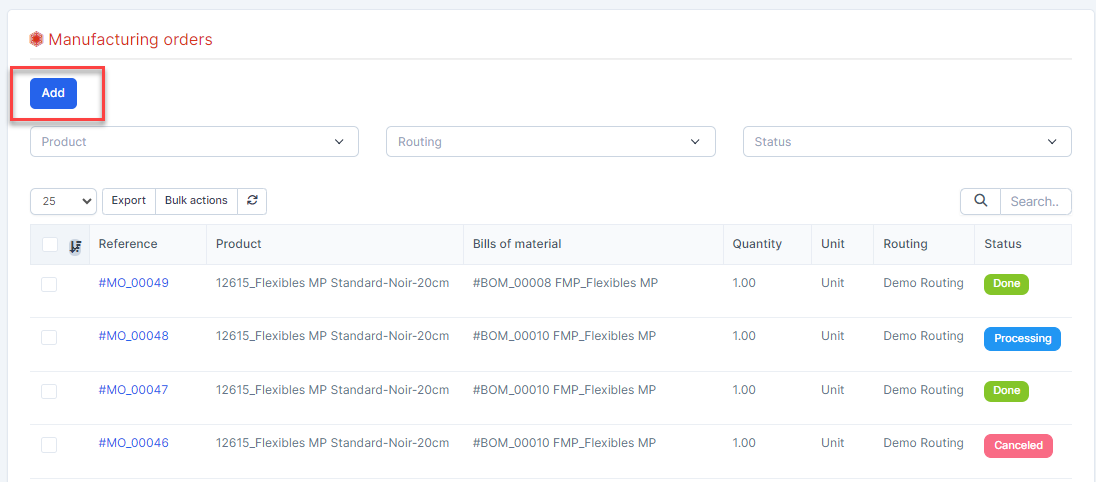The height and width of the screenshot is (482, 1096).
Task: Open the Status filter dropdown
Action: (x=906, y=142)
